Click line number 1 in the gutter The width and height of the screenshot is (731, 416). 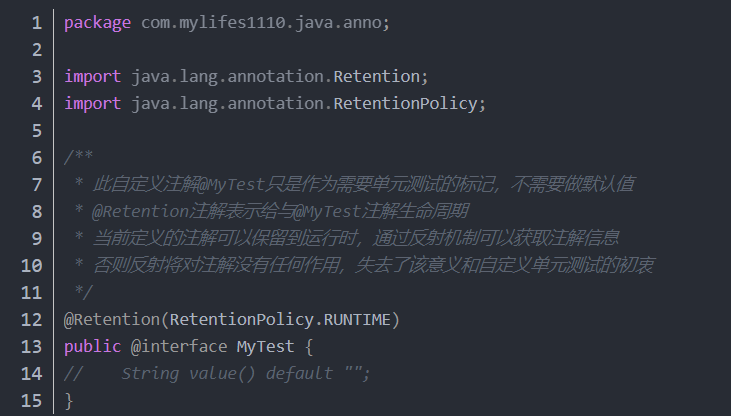pyautogui.click(x=37, y=23)
